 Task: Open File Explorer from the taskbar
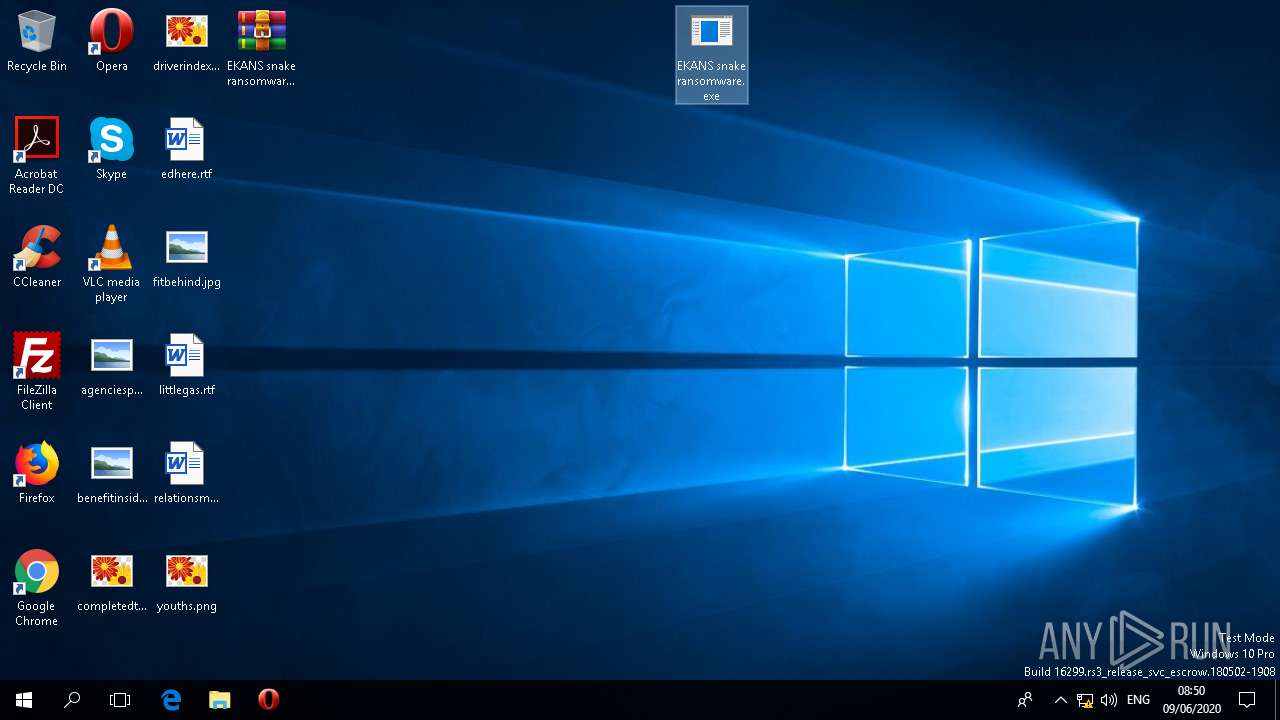tap(219, 700)
